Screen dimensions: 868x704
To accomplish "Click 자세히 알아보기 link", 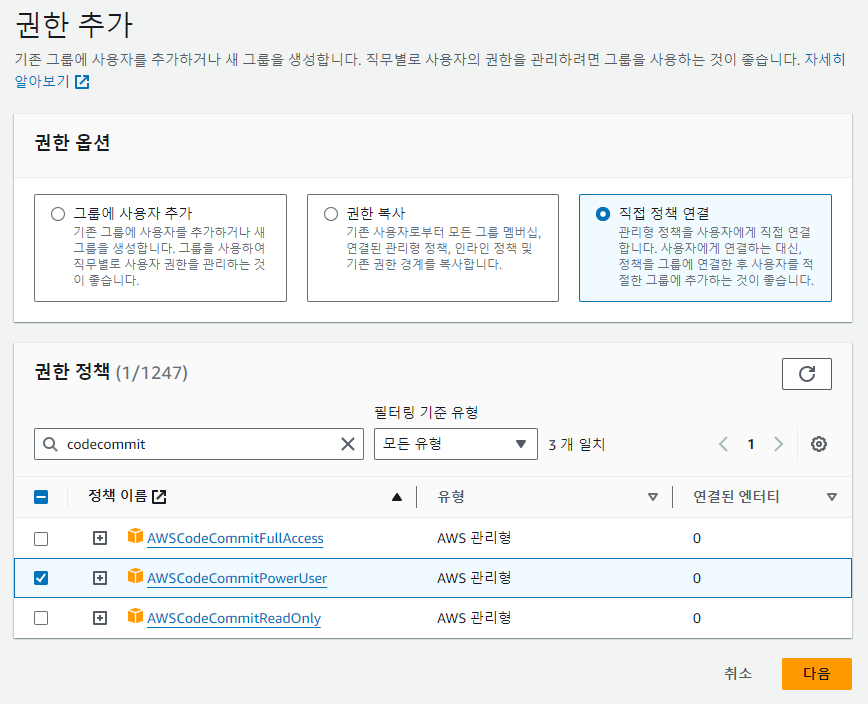I will pyautogui.click(x=824, y=59).
